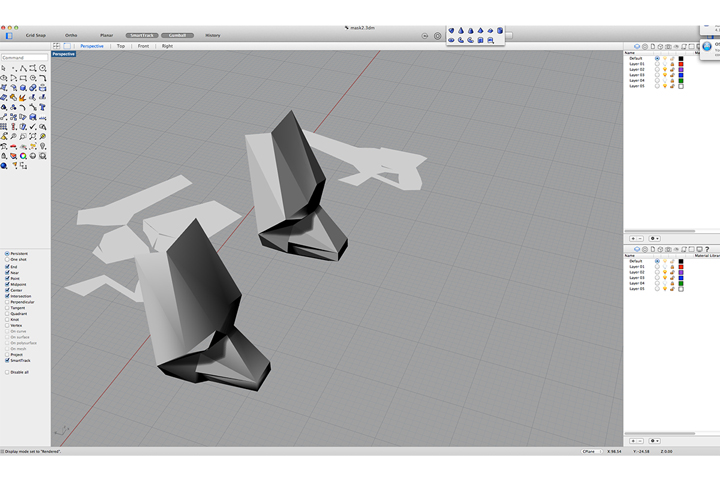Select the polyline drawing tool

click(23, 68)
